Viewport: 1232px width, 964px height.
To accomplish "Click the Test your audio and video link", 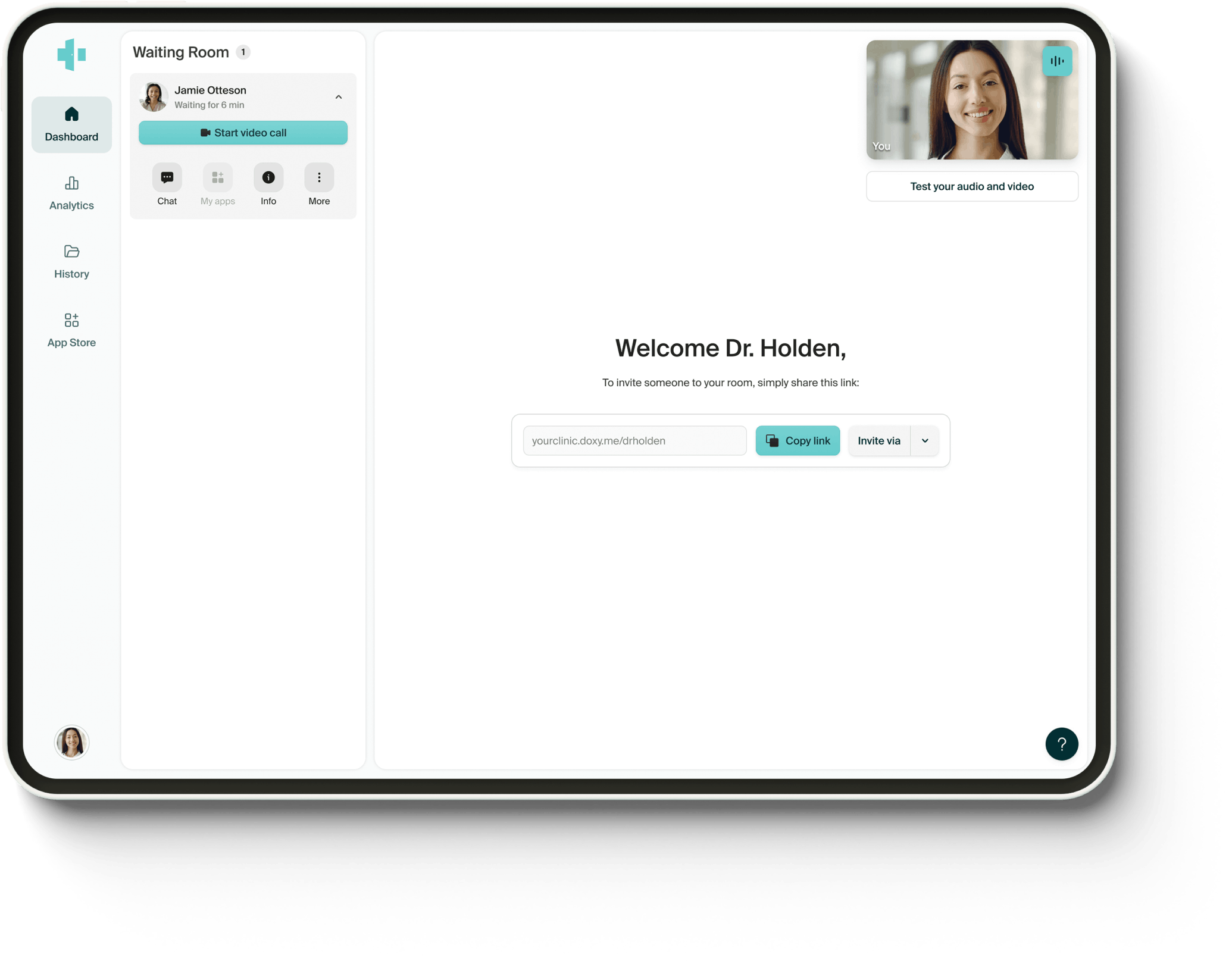I will (971, 186).
